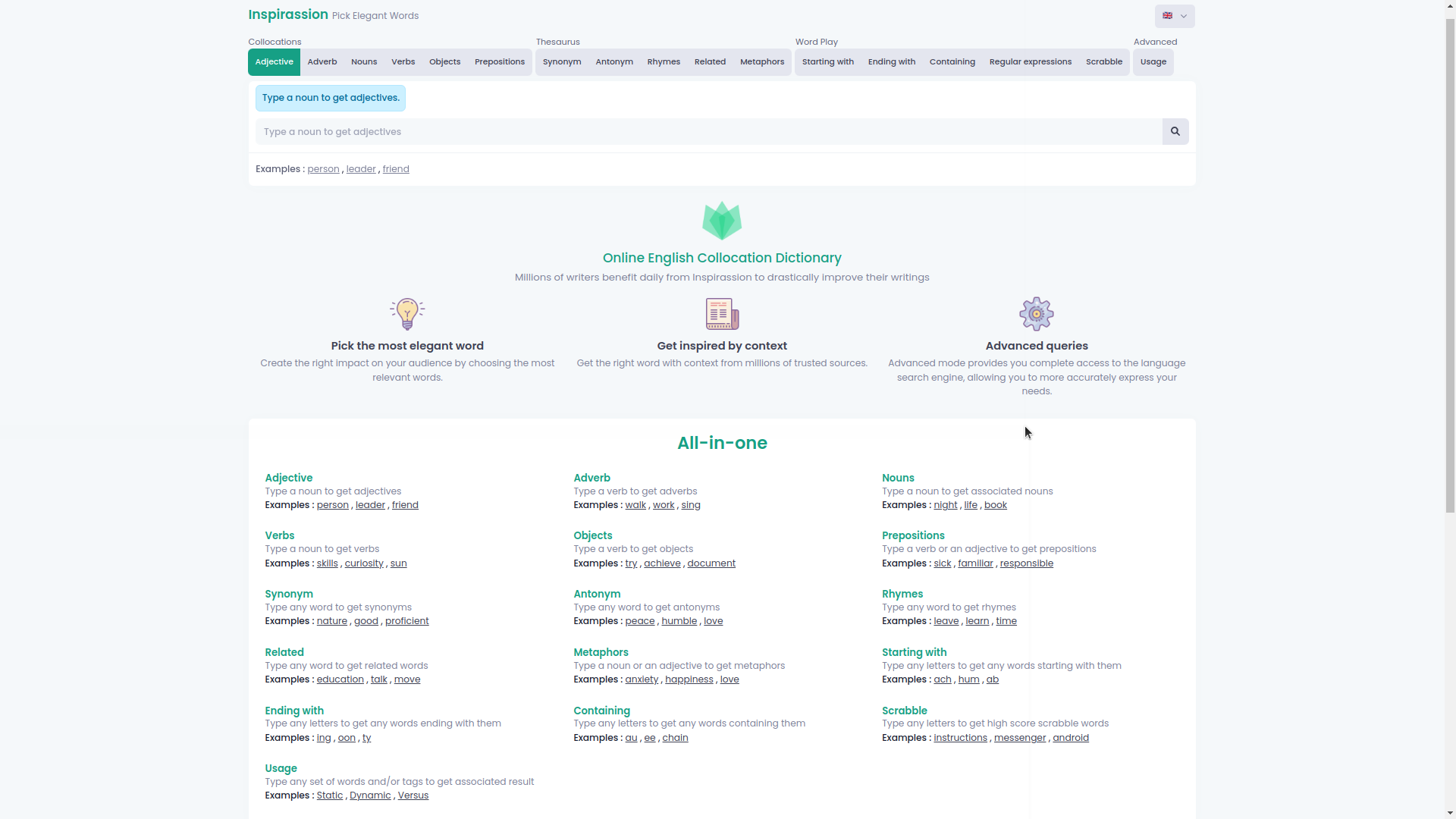Open the Metaphors heading in All-in-one
1456x819 pixels.
coord(601,653)
